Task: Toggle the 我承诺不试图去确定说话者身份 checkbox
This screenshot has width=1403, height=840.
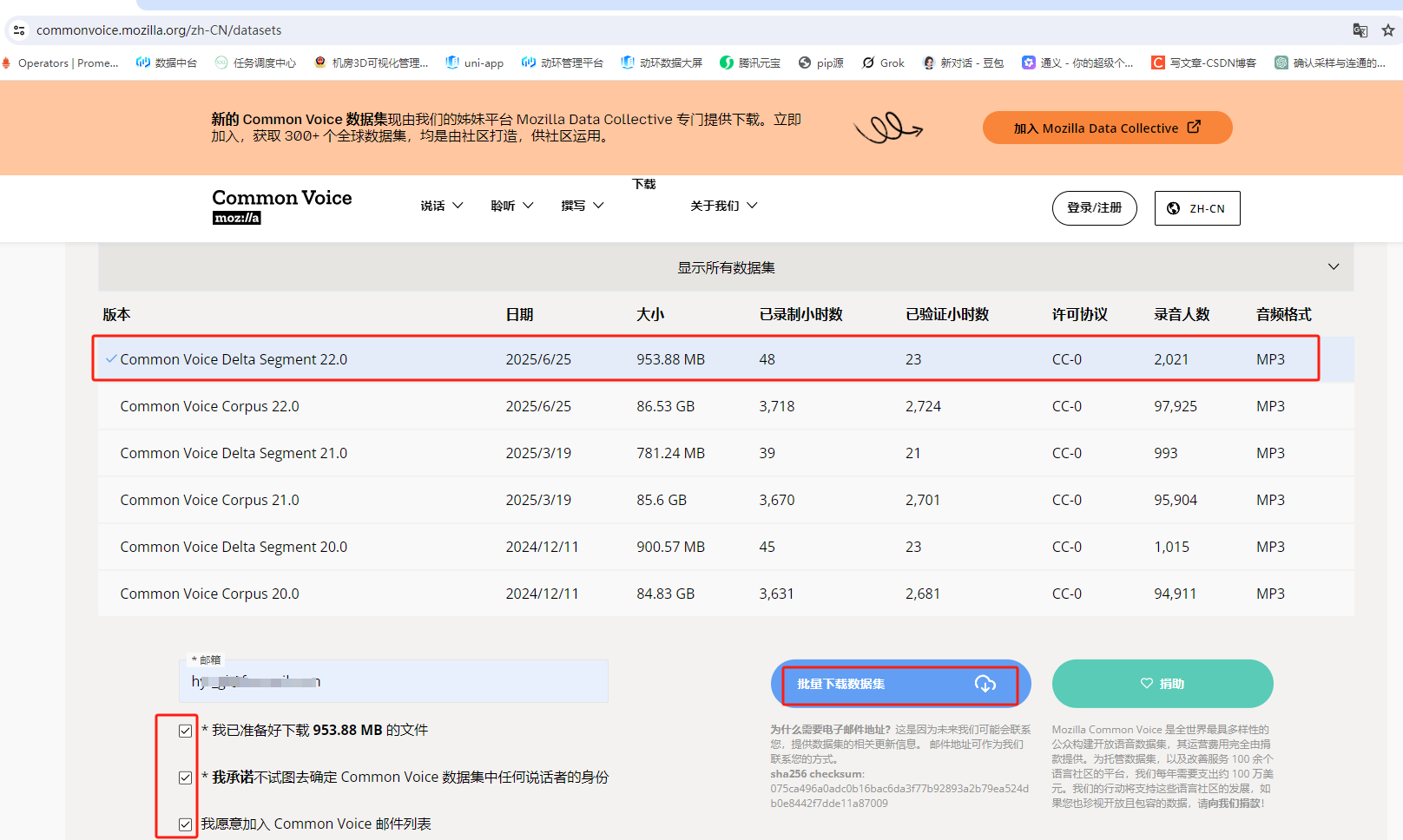Action: 185,778
